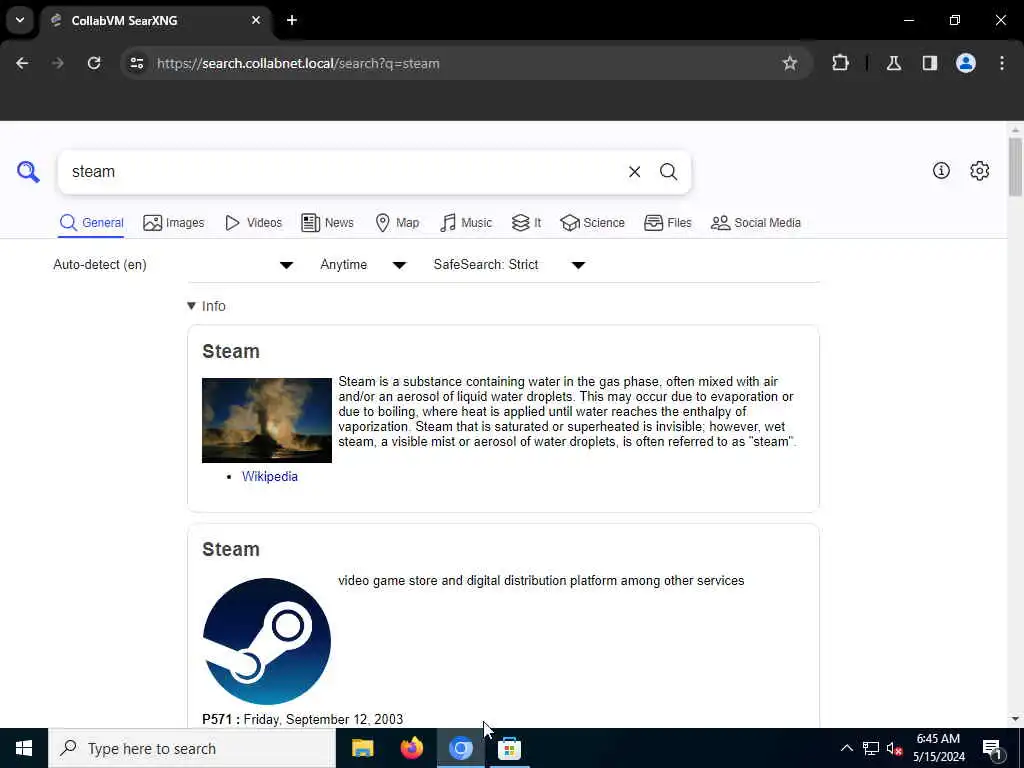The image size is (1024, 768).
Task: Open File Explorer from taskbar
Action: click(x=362, y=748)
